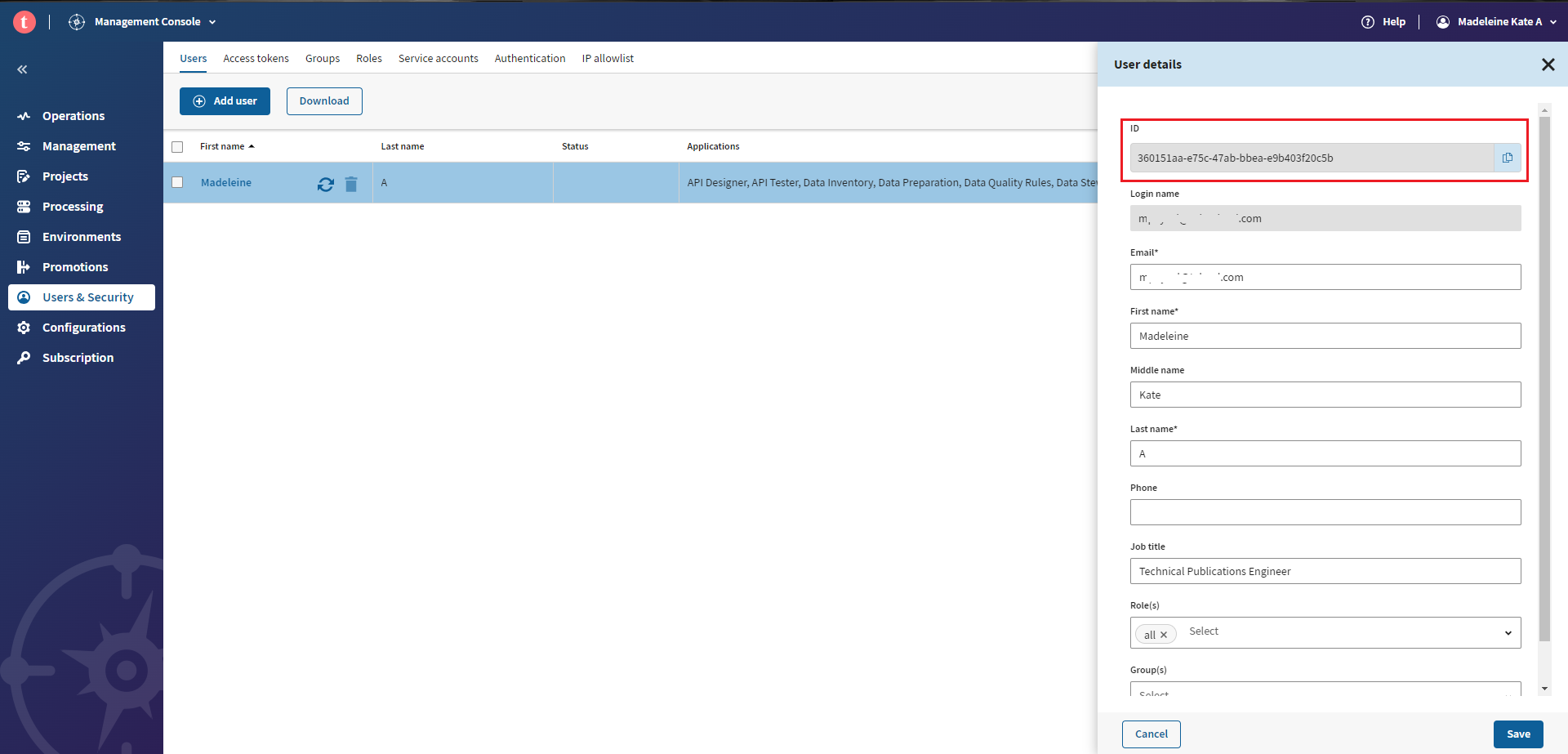Open Operations from the sidebar
The width and height of the screenshot is (1568, 754).
point(73,116)
